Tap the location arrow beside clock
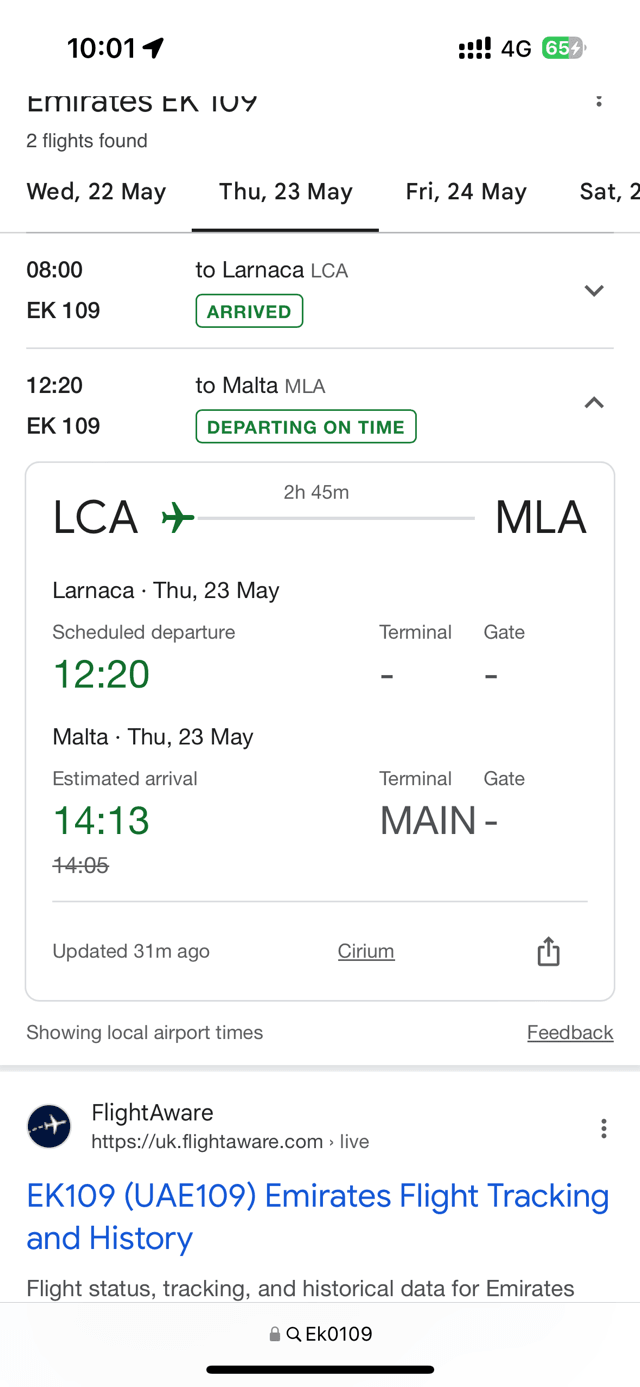 [x=153, y=48]
